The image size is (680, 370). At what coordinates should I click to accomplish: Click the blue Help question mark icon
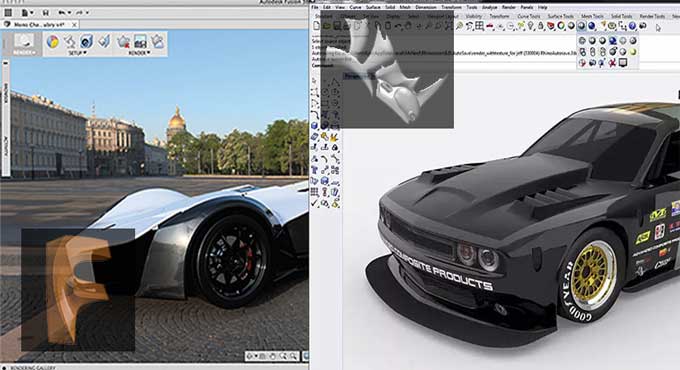pyautogui.click(x=632, y=26)
